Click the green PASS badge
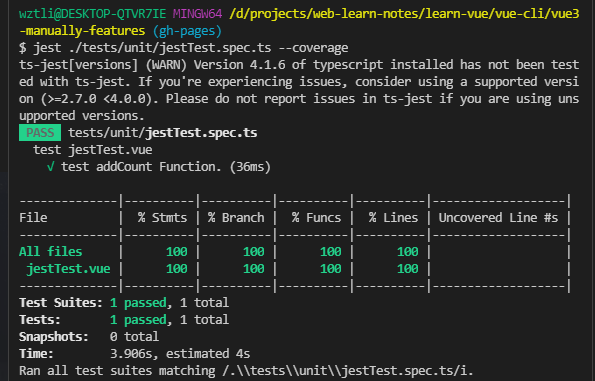The width and height of the screenshot is (595, 381). coord(40,132)
